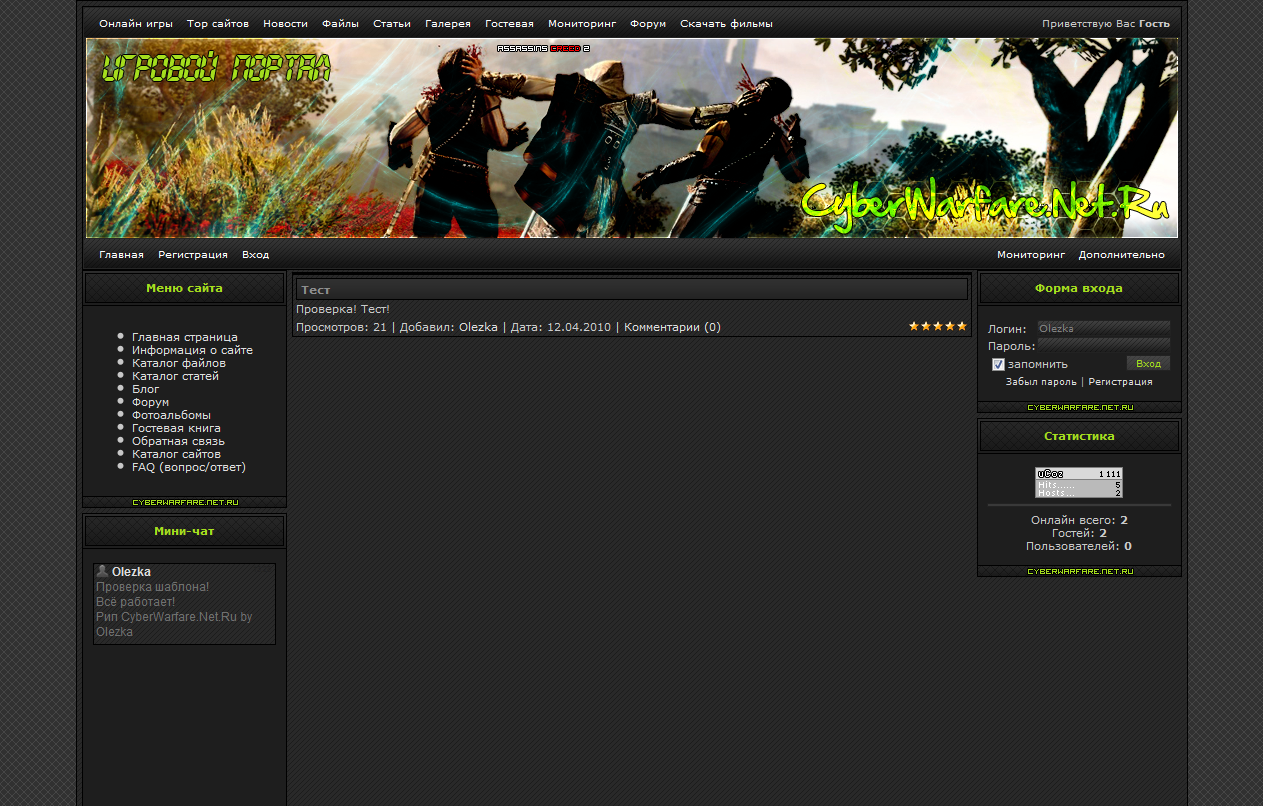The image size is (1263, 806).
Task: Open the "Комментарии (0)" link of the post
Action: coord(672,327)
